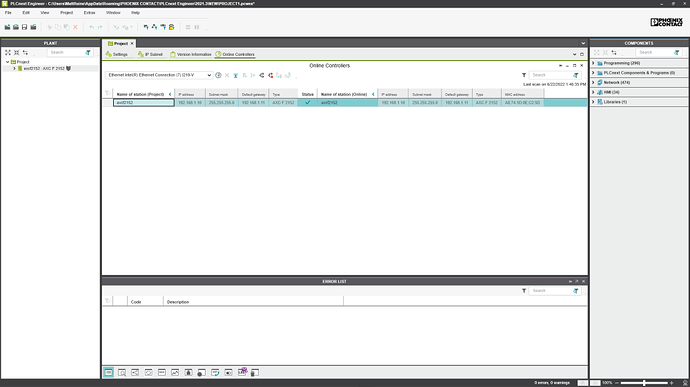Click the Undo arrow in main toolbar

92,27
